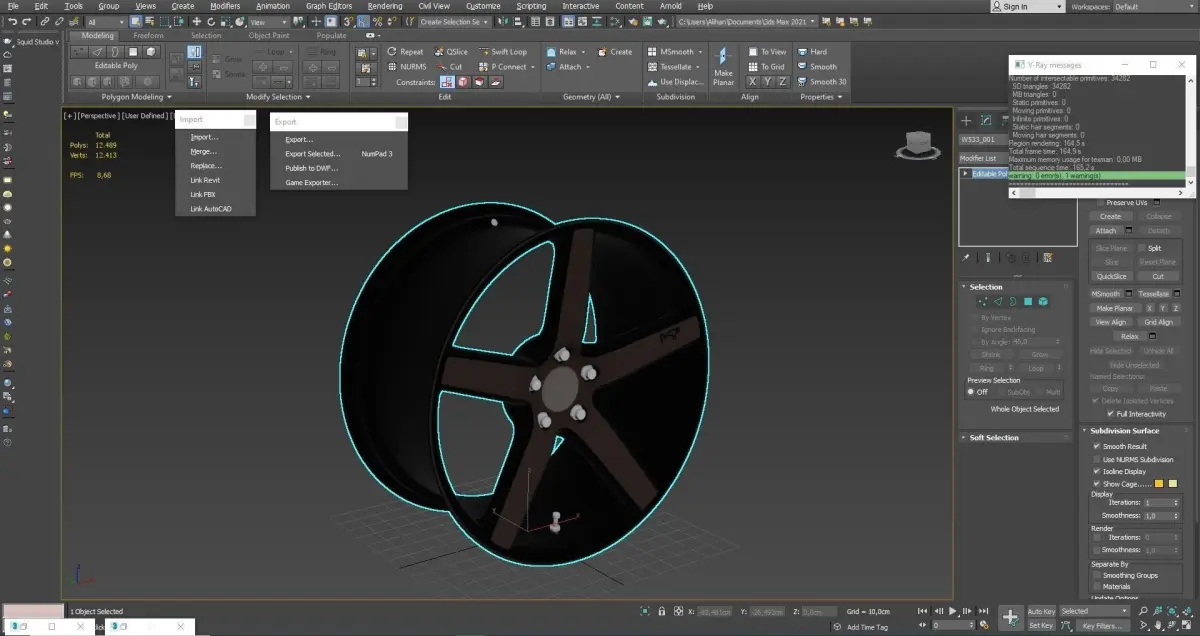1200x636 pixels.
Task: Choose Game Exporter... in Export menu
Action: point(312,183)
